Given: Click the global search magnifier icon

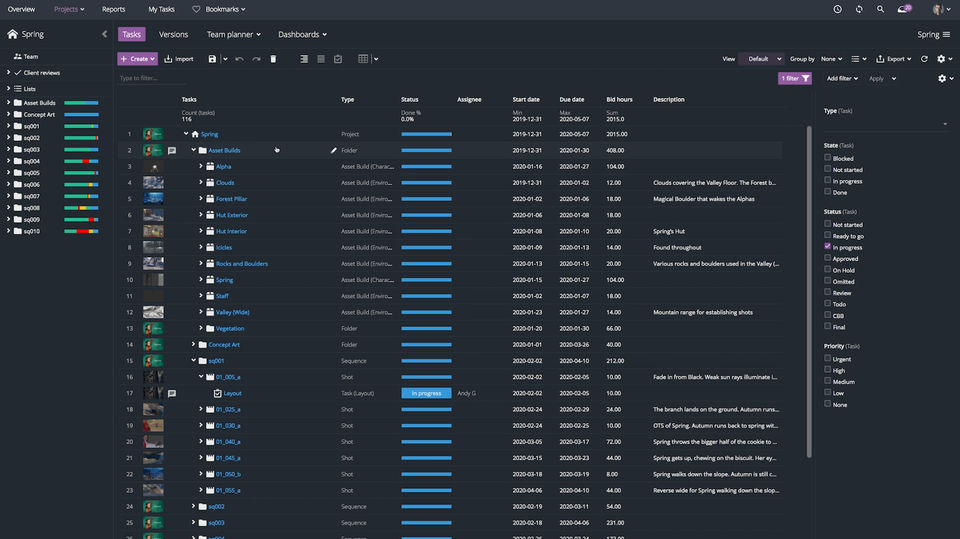Looking at the screenshot, I should tap(880, 9).
